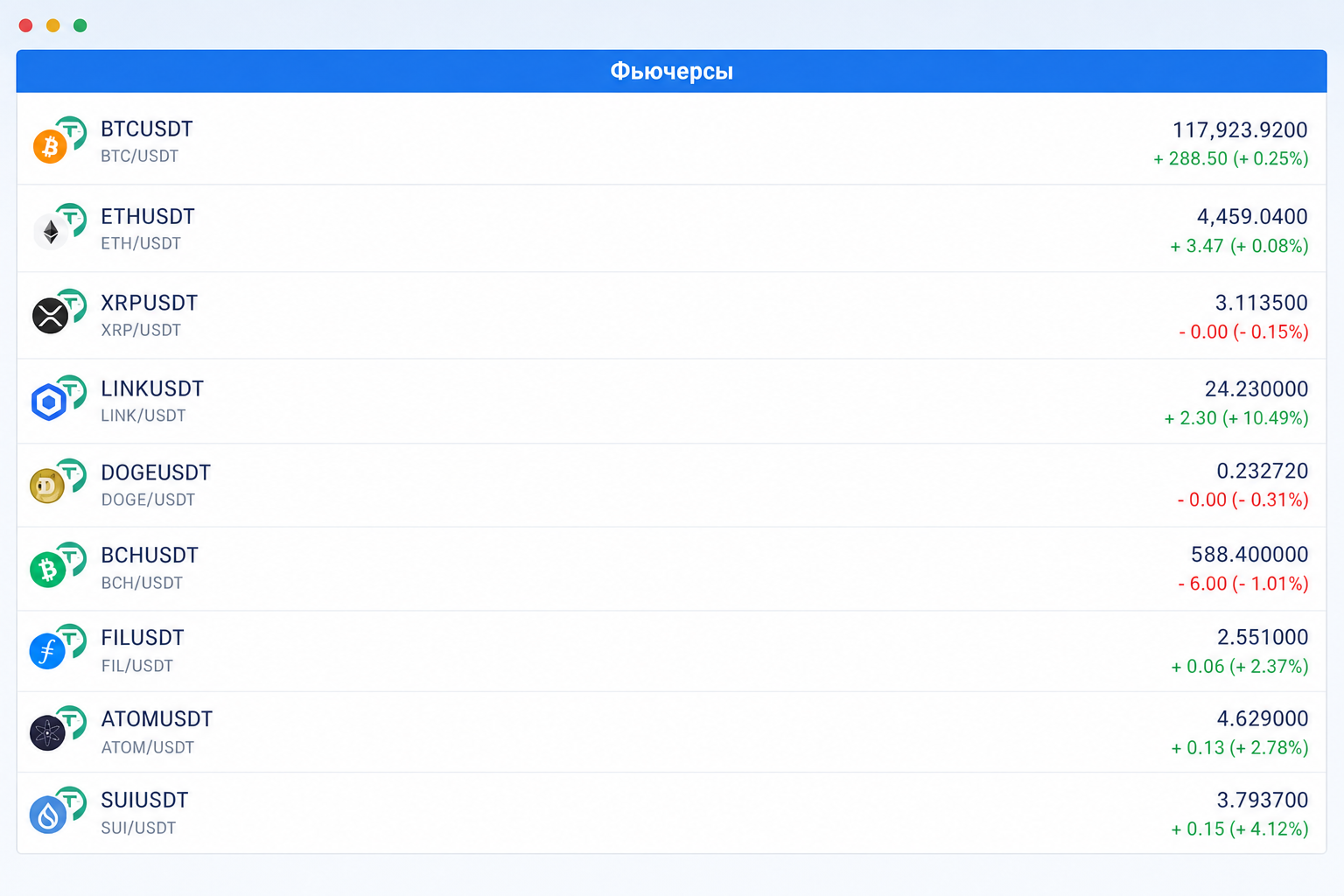This screenshot has width=1344, height=896.
Task: Click the BCH/USDT pair subtitle
Action: [142, 583]
